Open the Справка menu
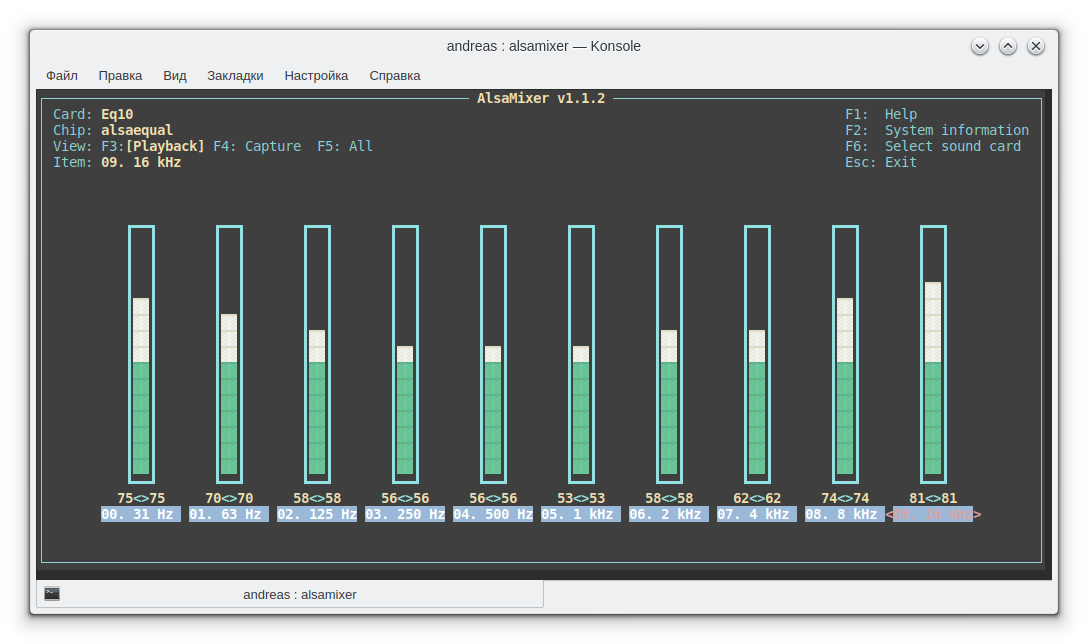The image size is (1088, 644). (395, 75)
